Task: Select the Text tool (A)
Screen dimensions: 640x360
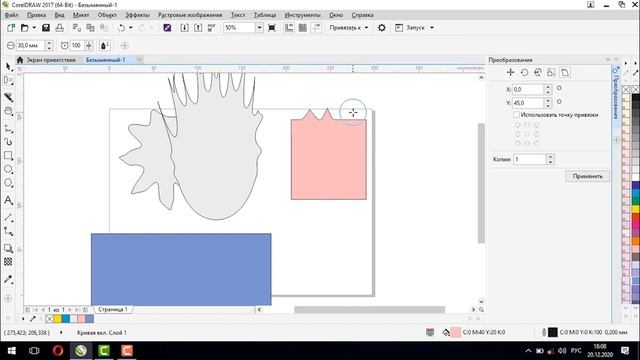Action: point(8,200)
